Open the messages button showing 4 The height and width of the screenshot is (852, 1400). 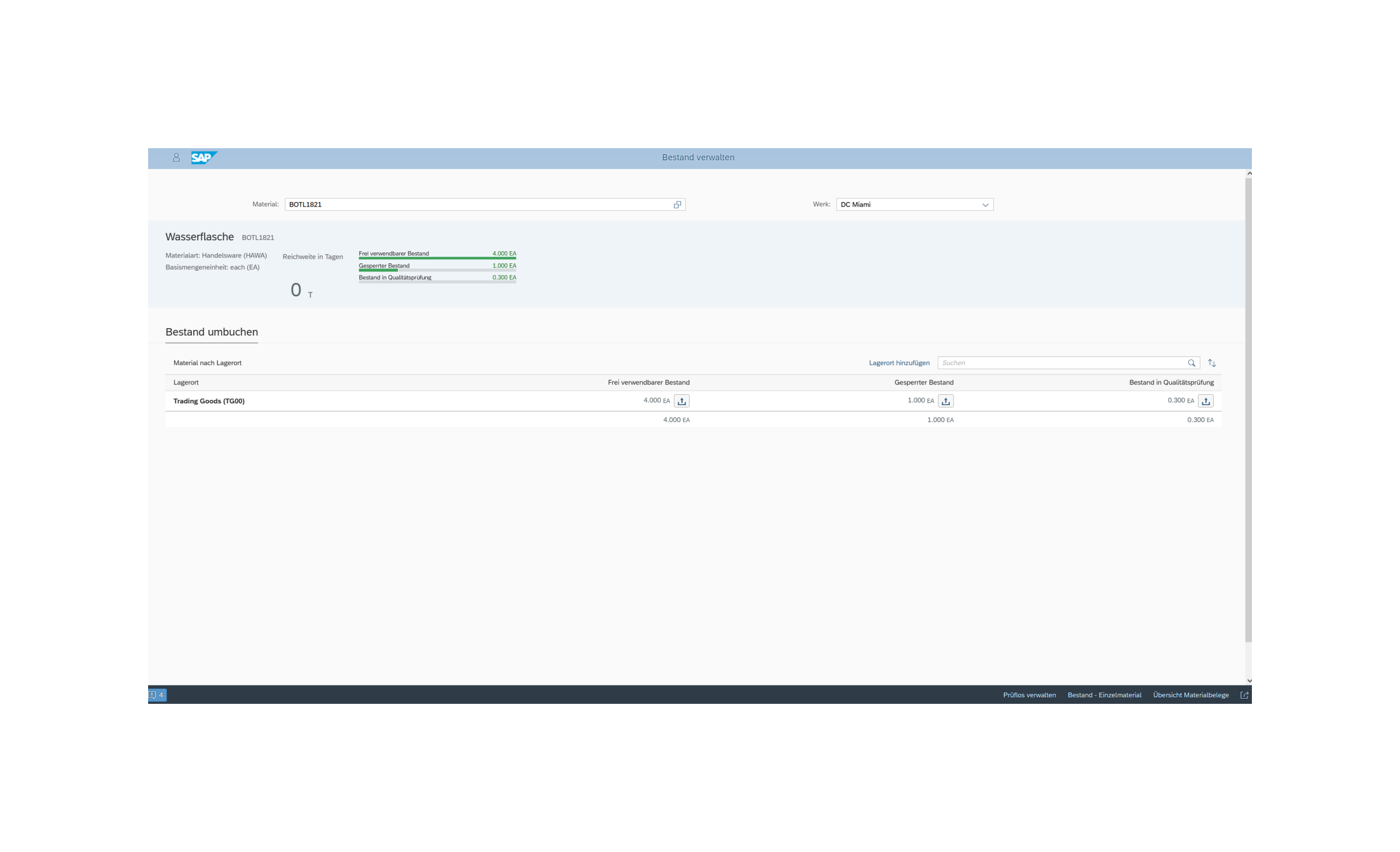(157, 695)
